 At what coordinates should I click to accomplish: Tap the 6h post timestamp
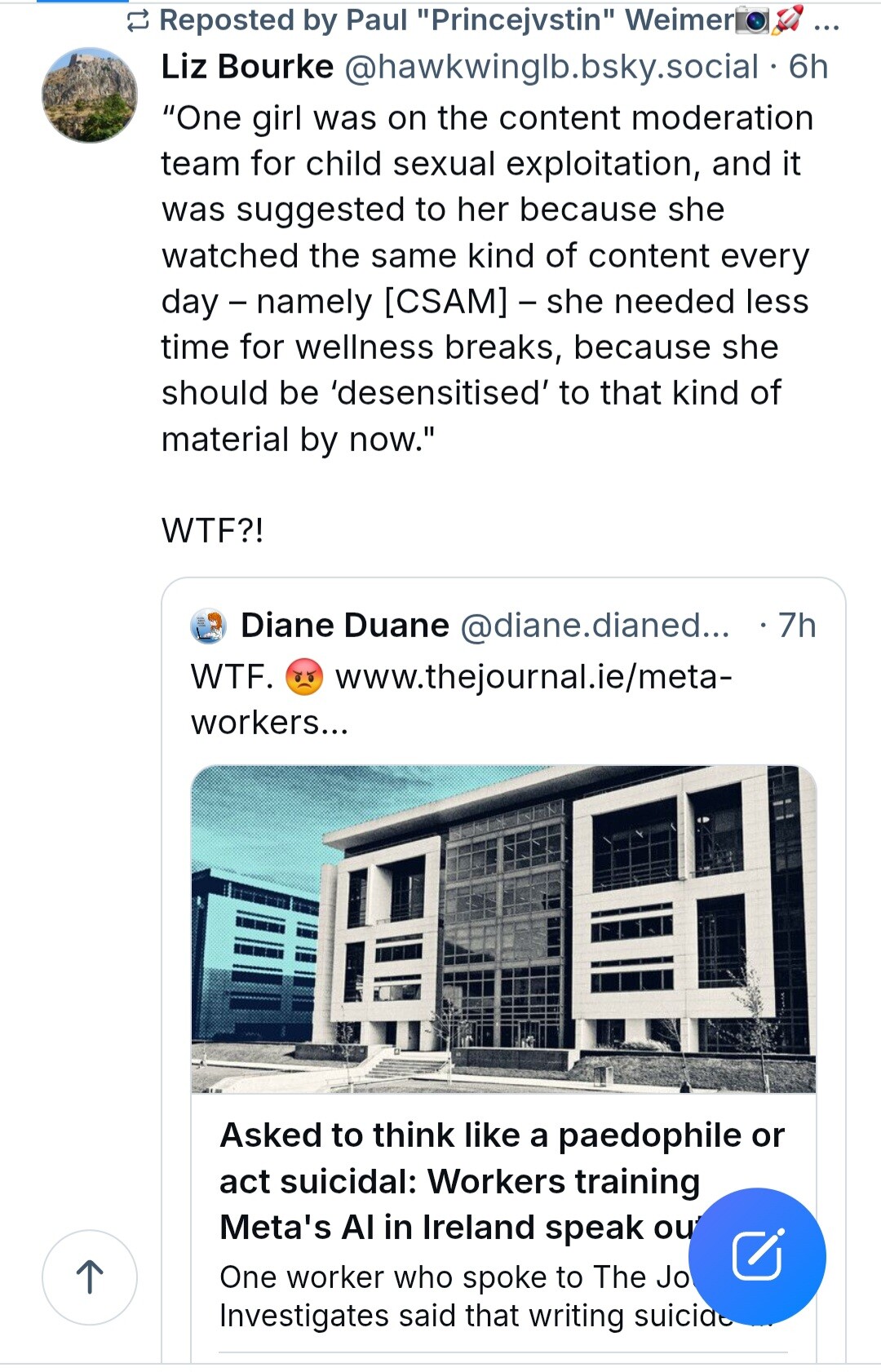pyautogui.click(x=808, y=67)
